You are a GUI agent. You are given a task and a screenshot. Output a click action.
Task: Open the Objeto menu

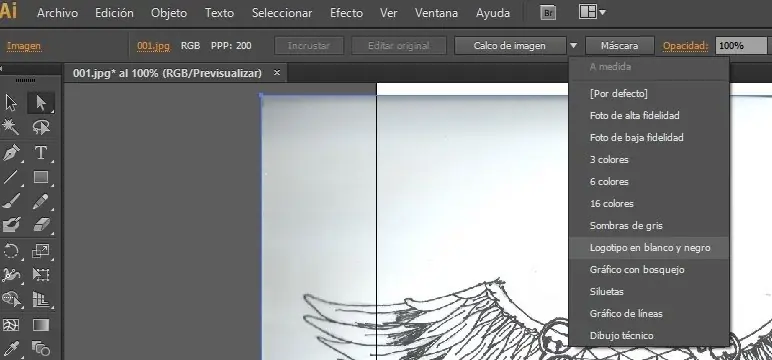(x=169, y=13)
